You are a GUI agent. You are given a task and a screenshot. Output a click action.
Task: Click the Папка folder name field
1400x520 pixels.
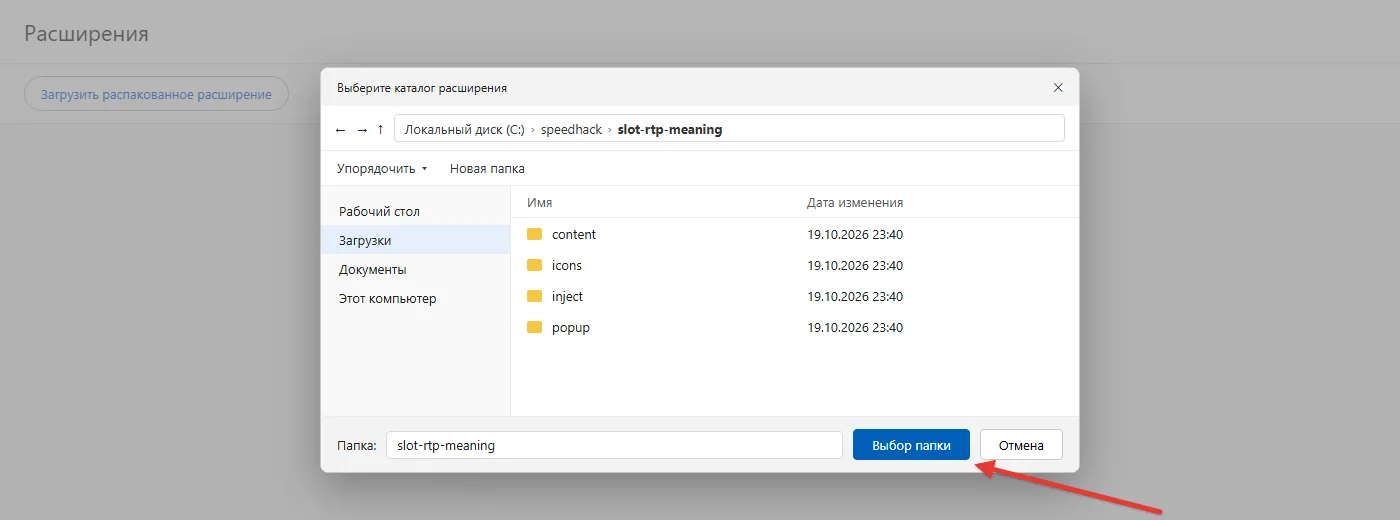coord(614,446)
